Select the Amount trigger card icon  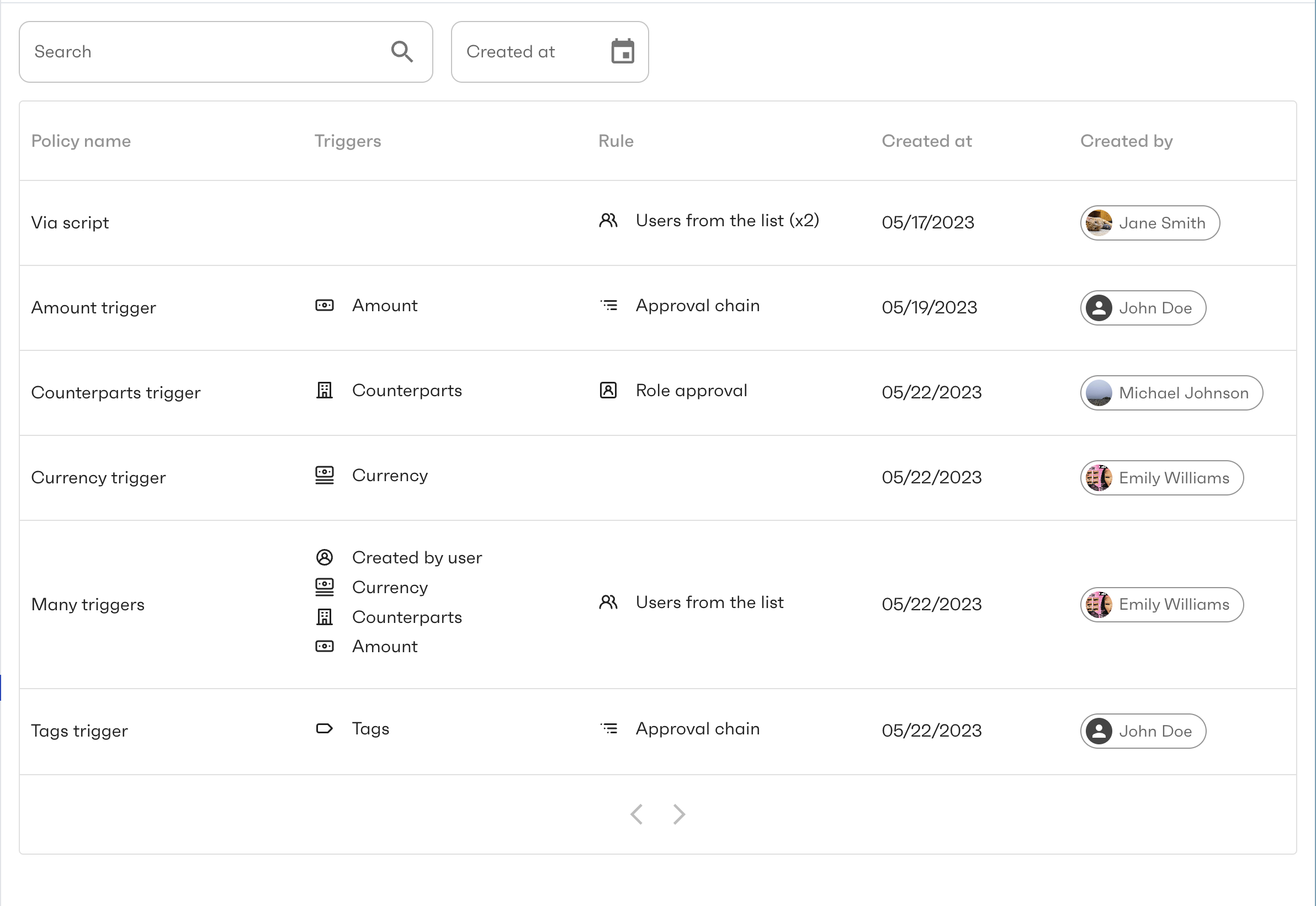(325, 306)
